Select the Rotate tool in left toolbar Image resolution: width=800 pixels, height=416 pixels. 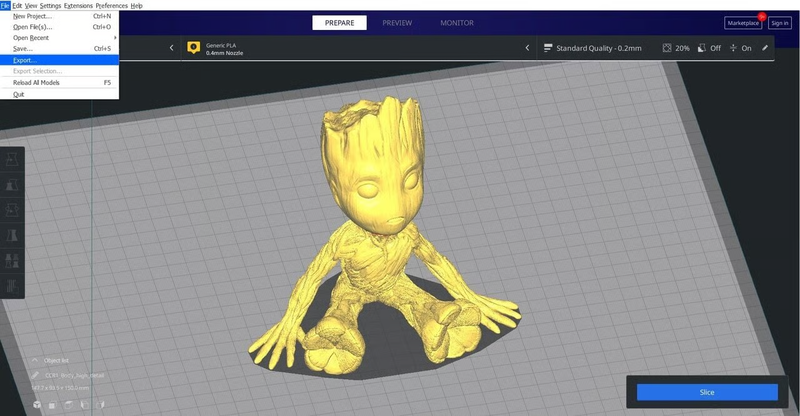coord(12,210)
